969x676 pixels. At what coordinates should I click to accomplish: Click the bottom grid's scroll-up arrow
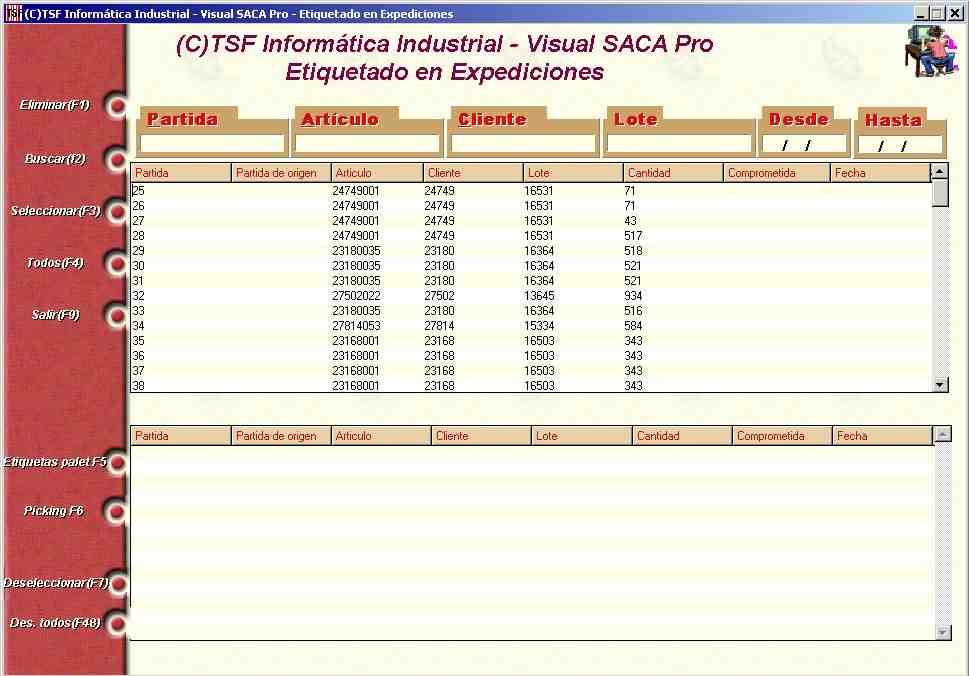942,434
